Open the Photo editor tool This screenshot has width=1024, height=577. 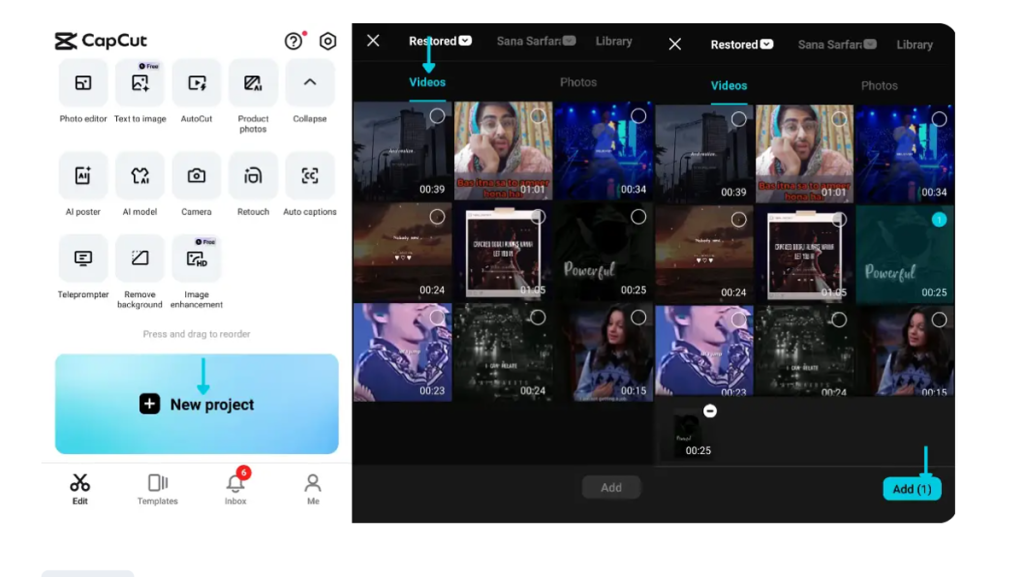point(83,84)
